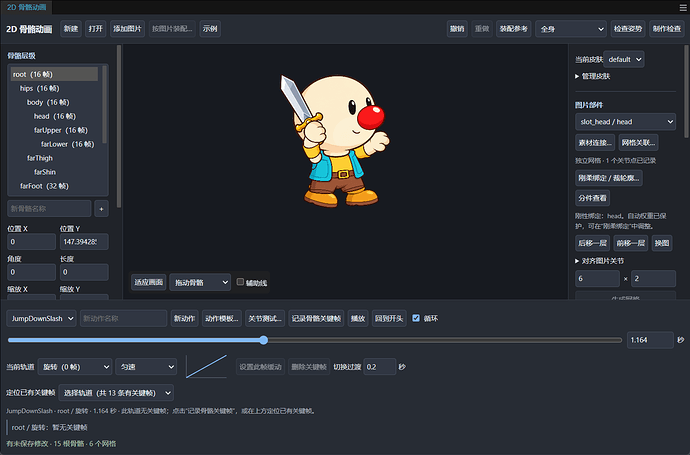690x455 pixels.
Task: Toggle the 循环 loop checkbox
Action: coord(416,318)
